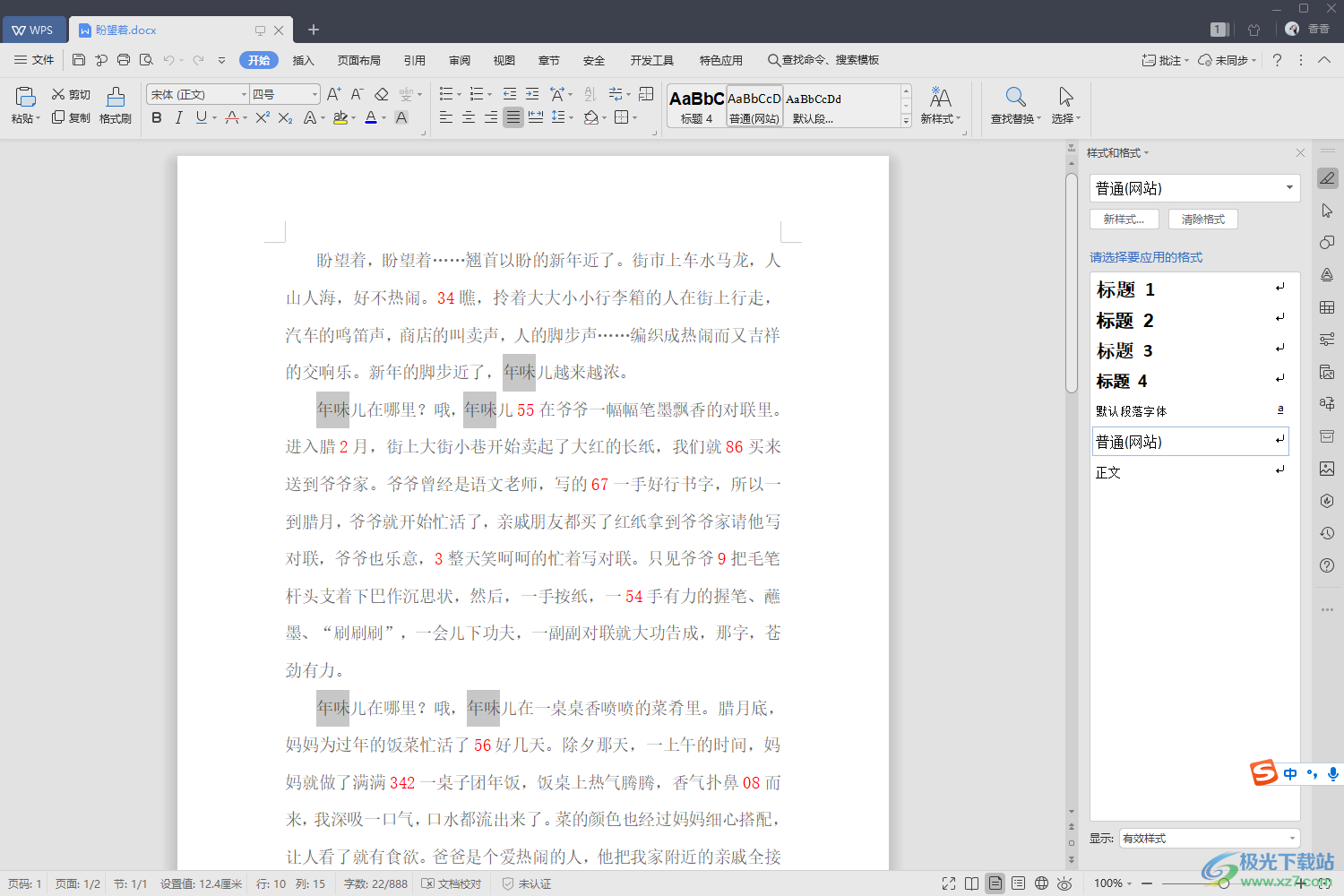Select page layout view in status bar

(x=995, y=883)
